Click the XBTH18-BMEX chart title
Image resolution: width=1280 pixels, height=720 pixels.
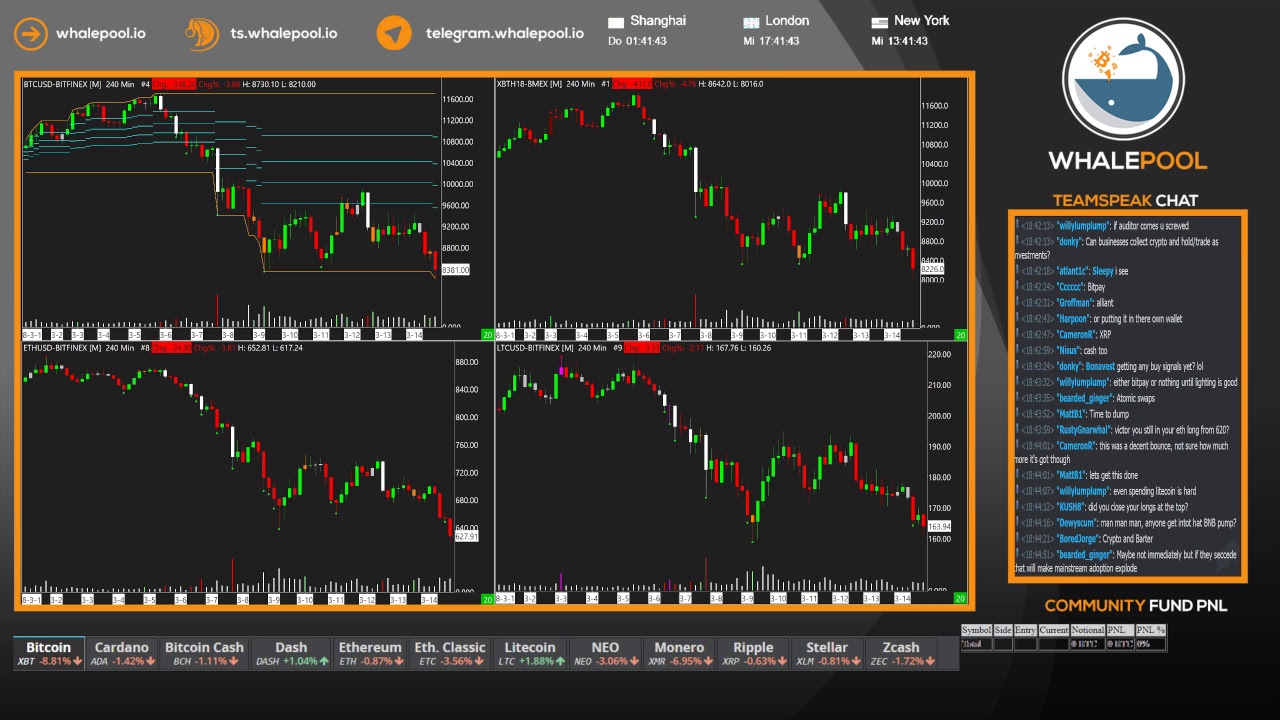point(530,84)
